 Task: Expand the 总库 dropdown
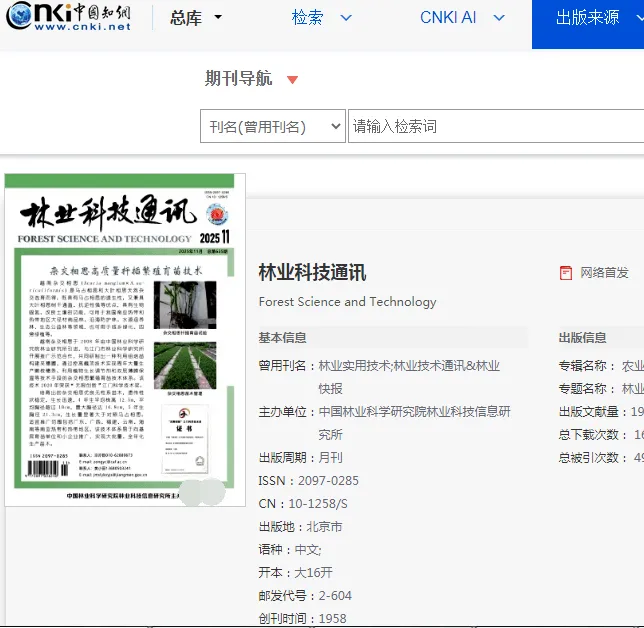pyautogui.click(x=196, y=18)
